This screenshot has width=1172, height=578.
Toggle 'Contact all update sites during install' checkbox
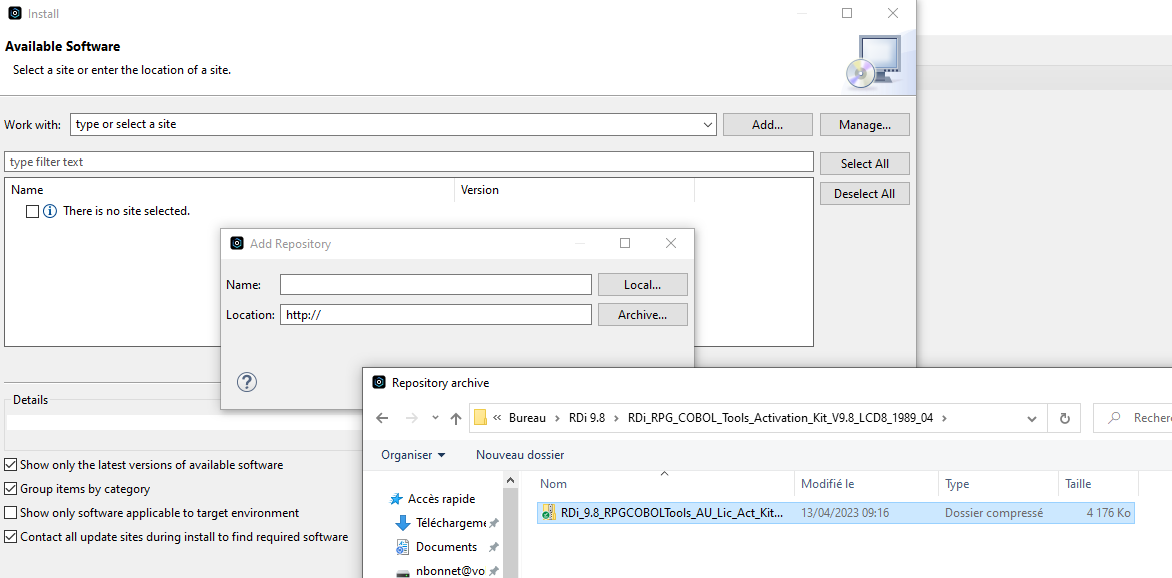[x=10, y=537]
